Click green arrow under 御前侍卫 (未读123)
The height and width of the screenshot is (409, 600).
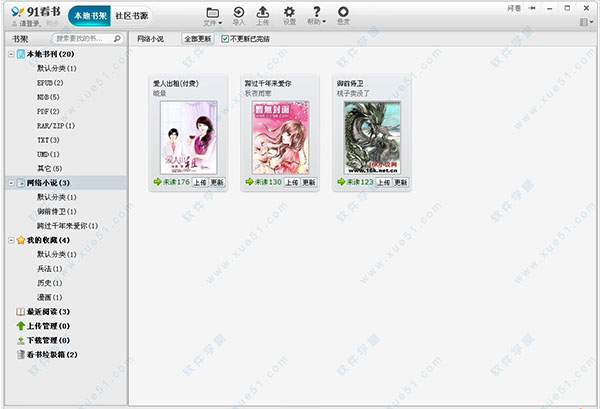(341, 182)
